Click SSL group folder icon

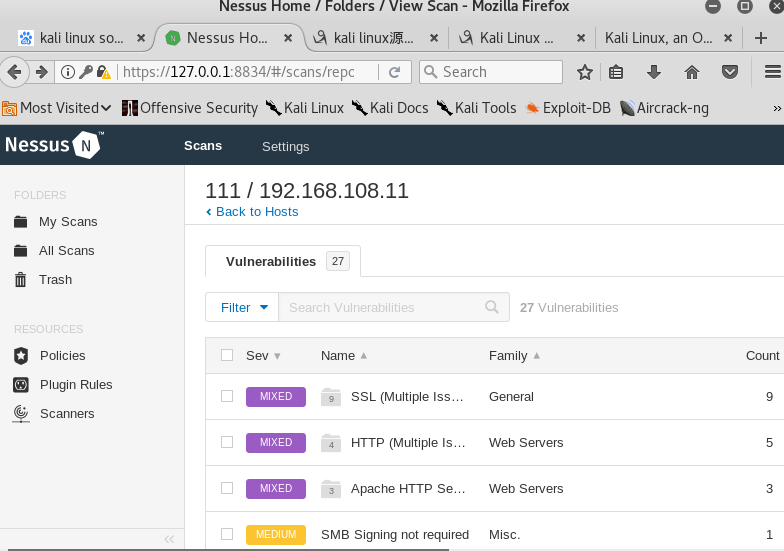pyautogui.click(x=331, y=396)
